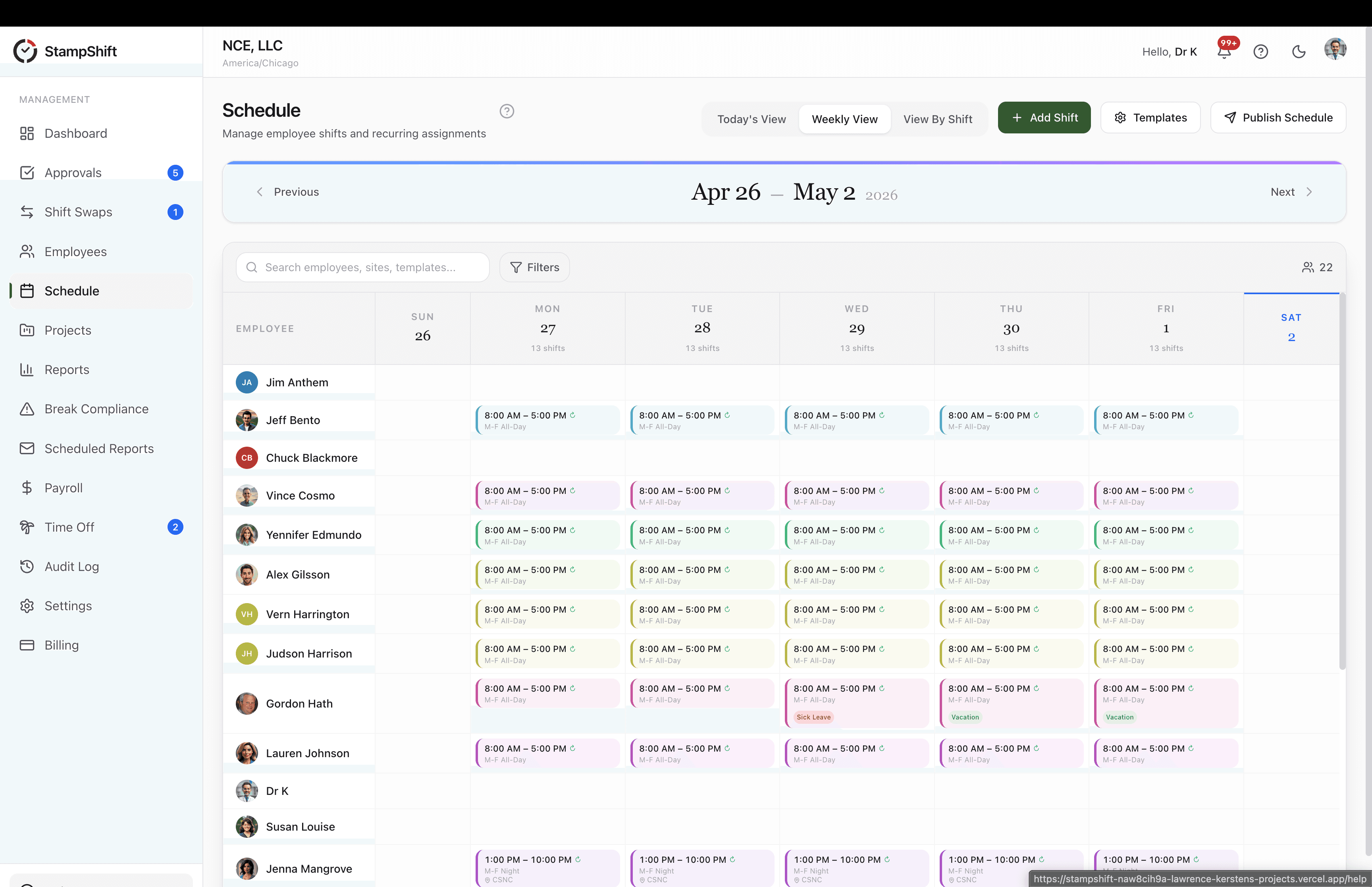Click the Break Compliance warning icon
This screenshot has height=887, width=1372.
coord(27,409)
